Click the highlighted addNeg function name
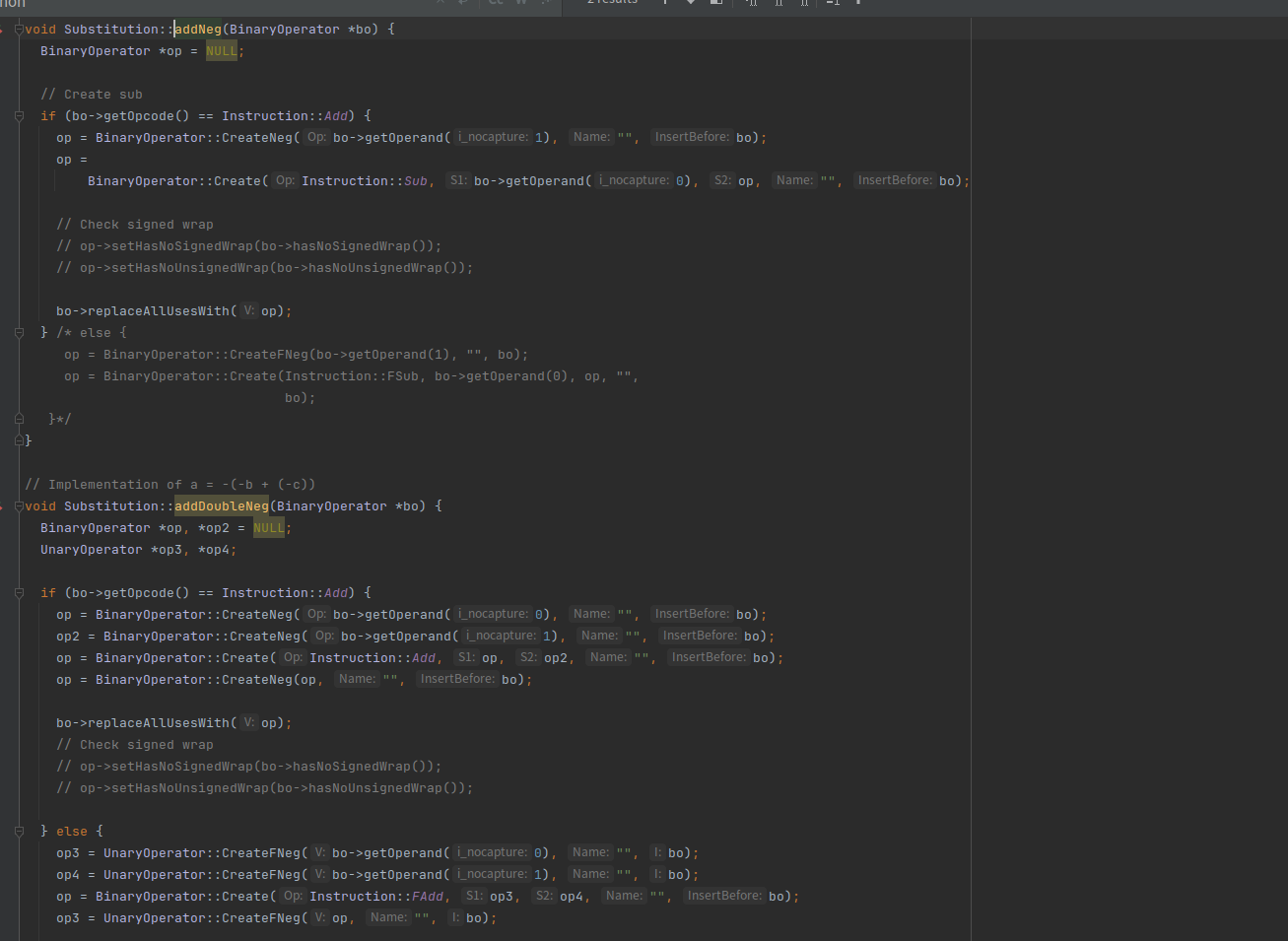This screenshot has height=941, width=1288. (198, 30)
